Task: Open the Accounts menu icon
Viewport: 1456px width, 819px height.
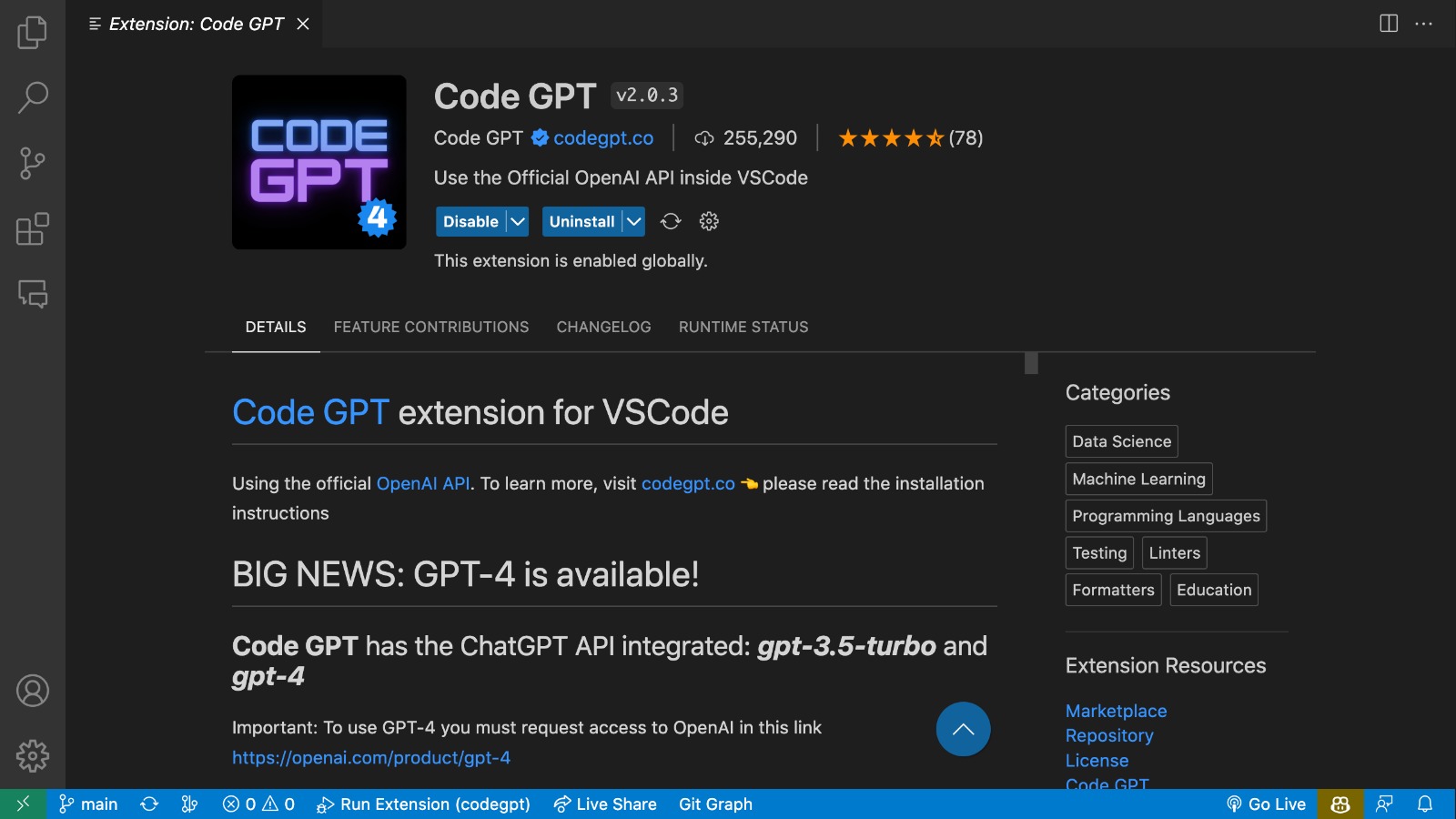Action: (x=33, y=691)
